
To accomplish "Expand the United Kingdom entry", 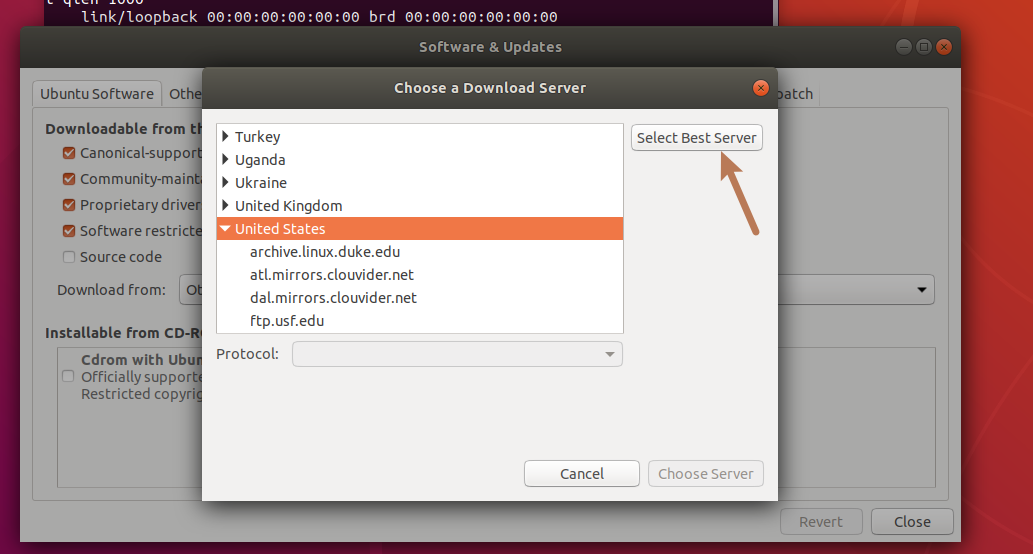I will pyautogui.click(x=225, y=206).
